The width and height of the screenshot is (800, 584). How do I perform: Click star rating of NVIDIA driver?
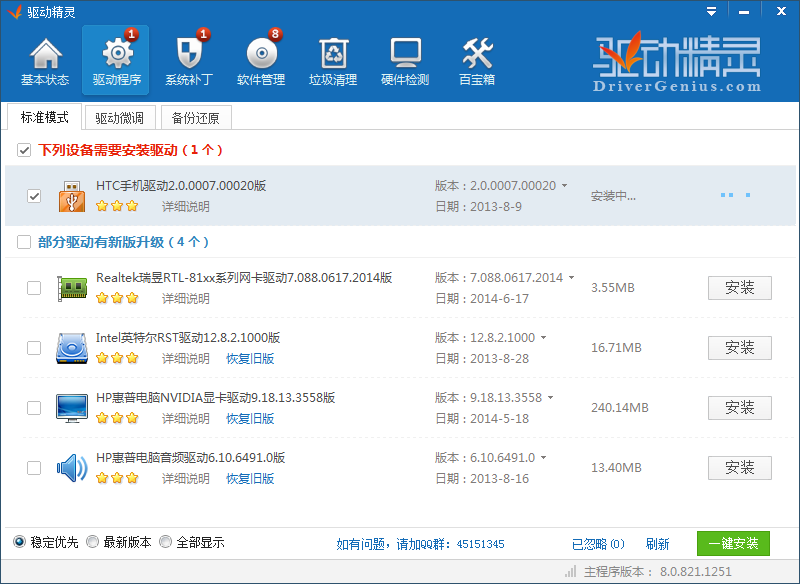tap(117, 418)
